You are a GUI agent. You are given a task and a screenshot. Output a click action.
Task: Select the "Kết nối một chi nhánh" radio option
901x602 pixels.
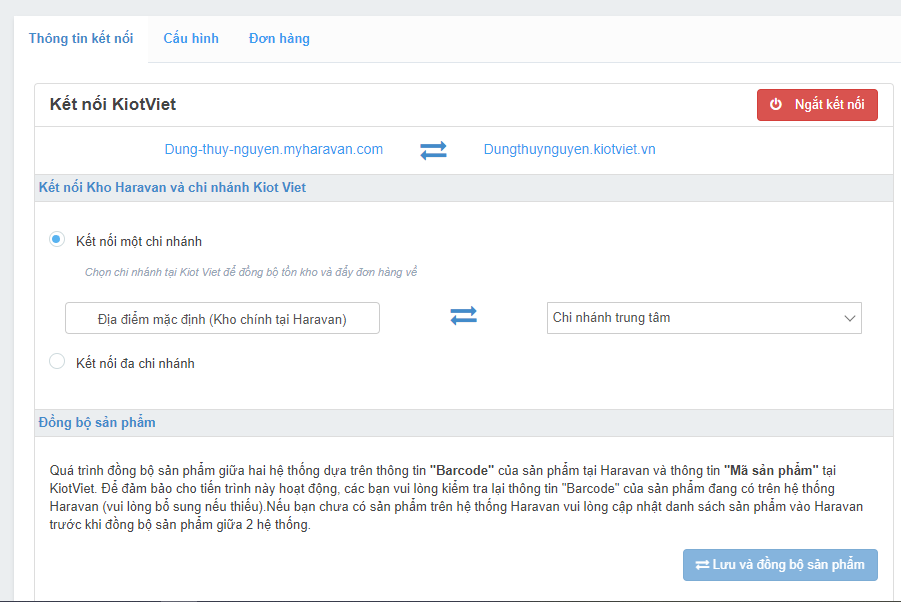pos(57,240)
